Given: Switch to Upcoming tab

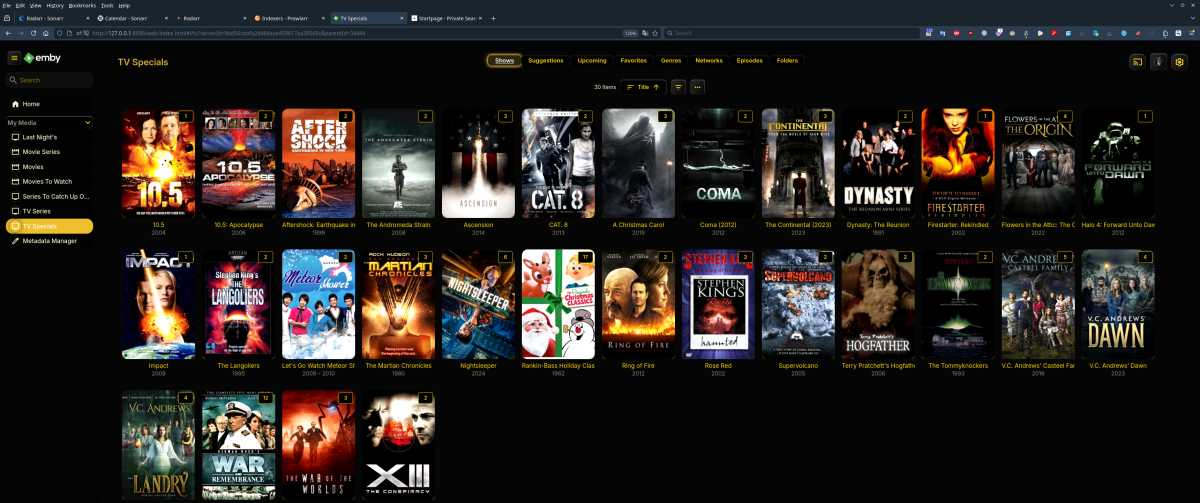Looking at the screenshot, I should (x=592, y=60).
